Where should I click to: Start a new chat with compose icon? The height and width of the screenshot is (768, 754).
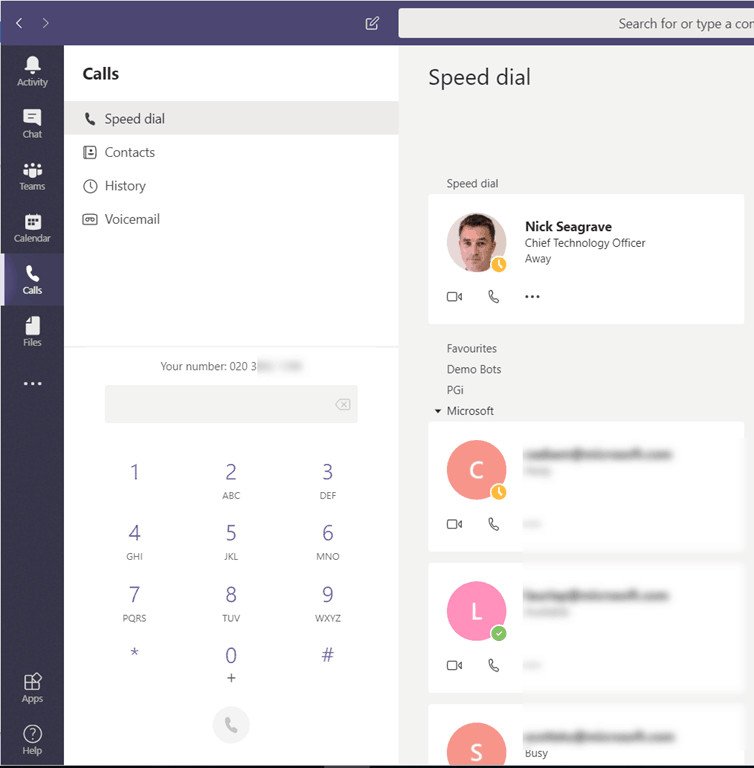(x=372, y=23)
